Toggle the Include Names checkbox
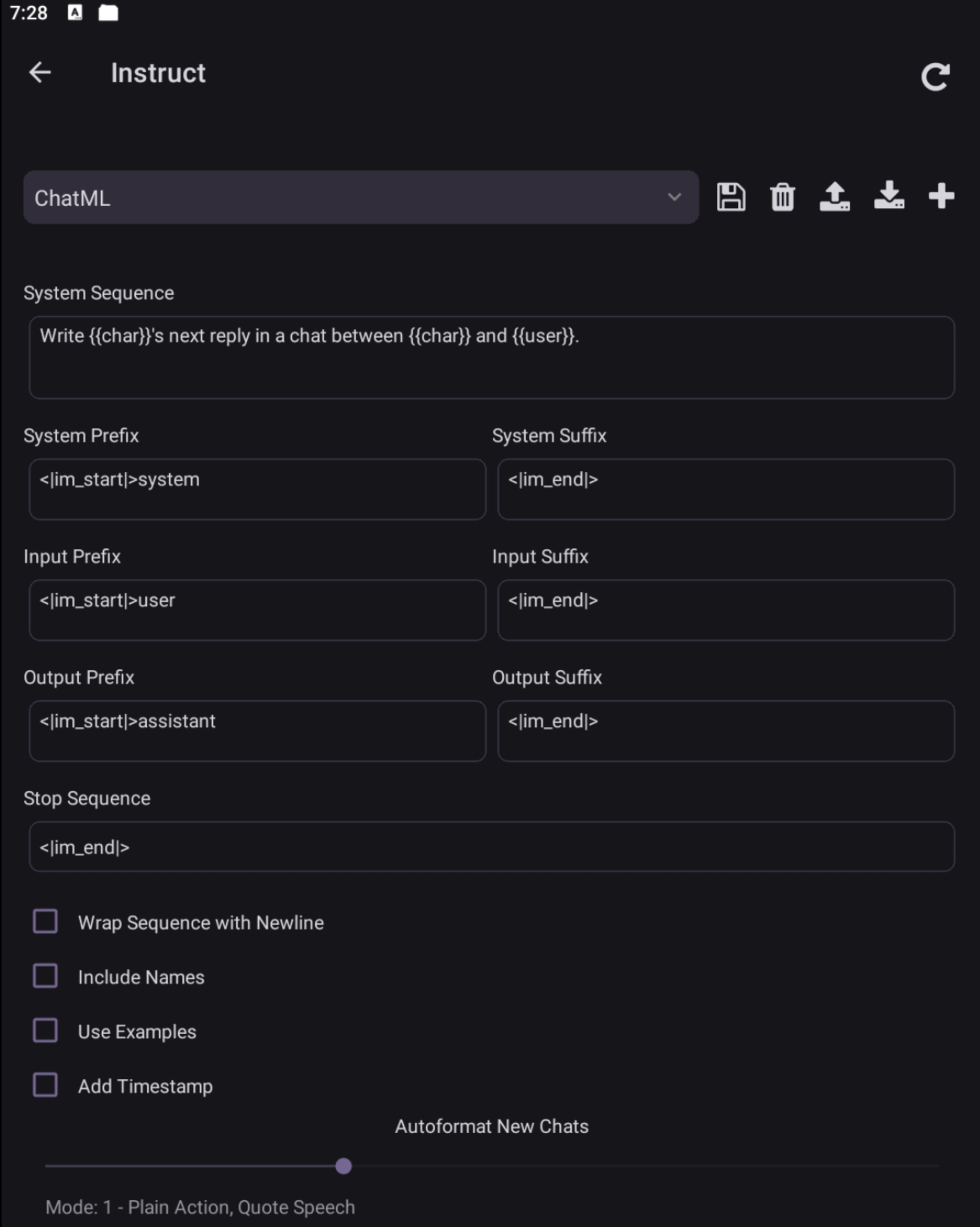This screenshot has width=980, height=1227. (45, 976)
